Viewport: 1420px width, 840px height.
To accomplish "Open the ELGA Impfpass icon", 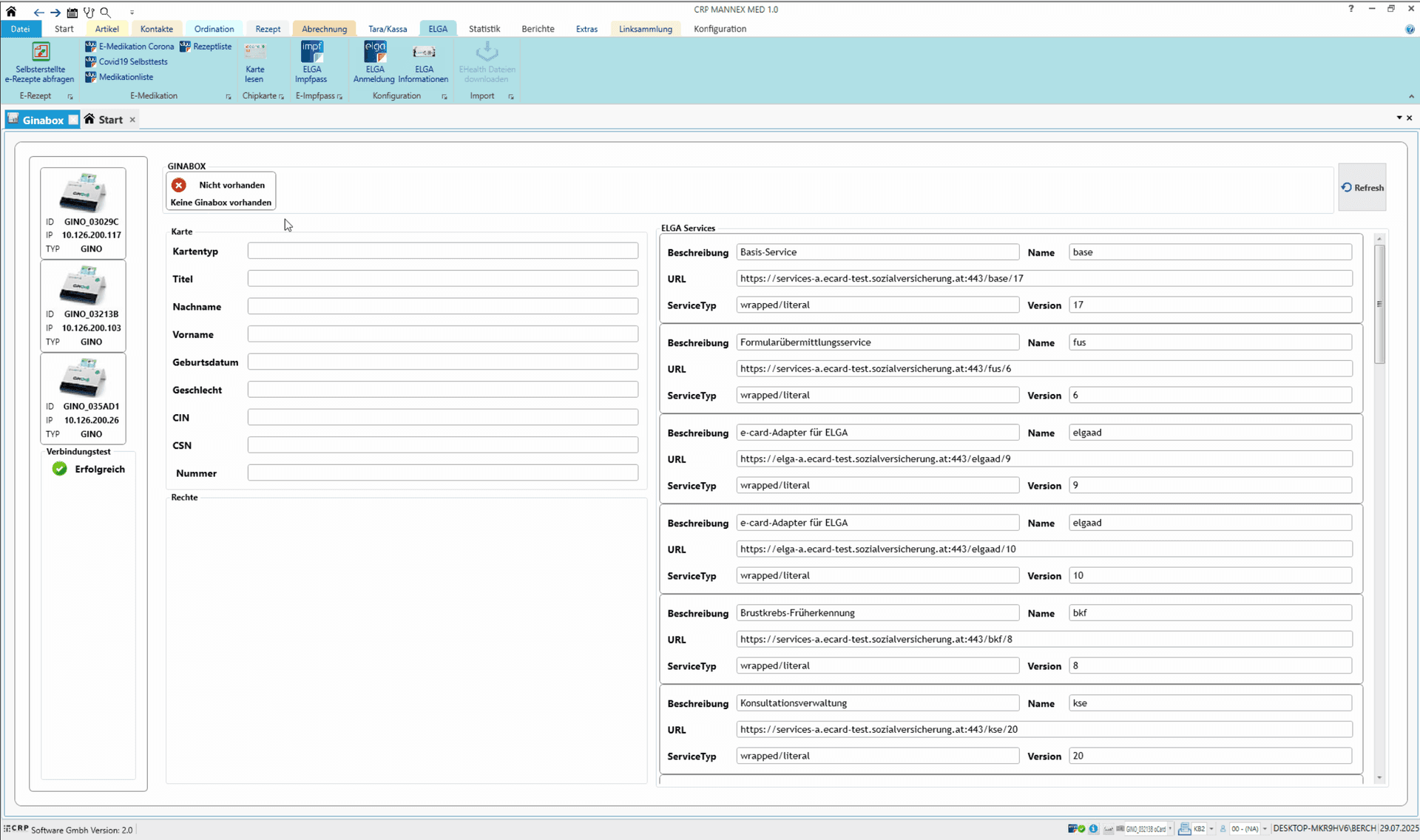I will (x=311, y=61).
